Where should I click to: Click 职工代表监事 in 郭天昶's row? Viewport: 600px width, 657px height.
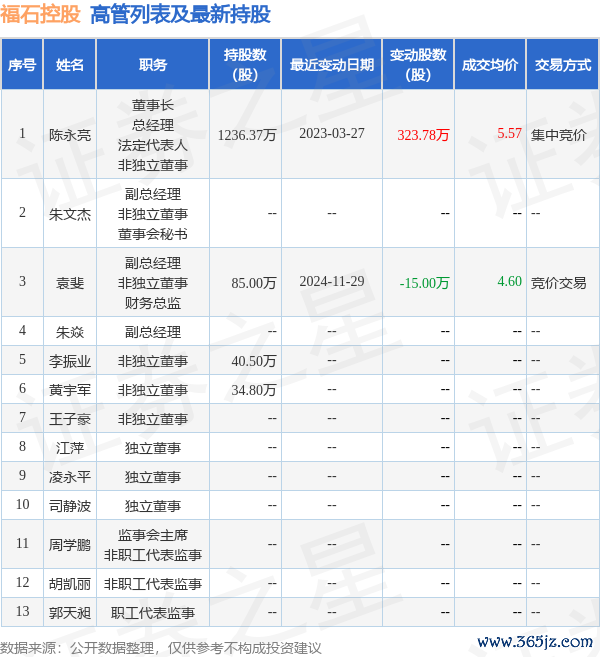click(x=153, y=613)
